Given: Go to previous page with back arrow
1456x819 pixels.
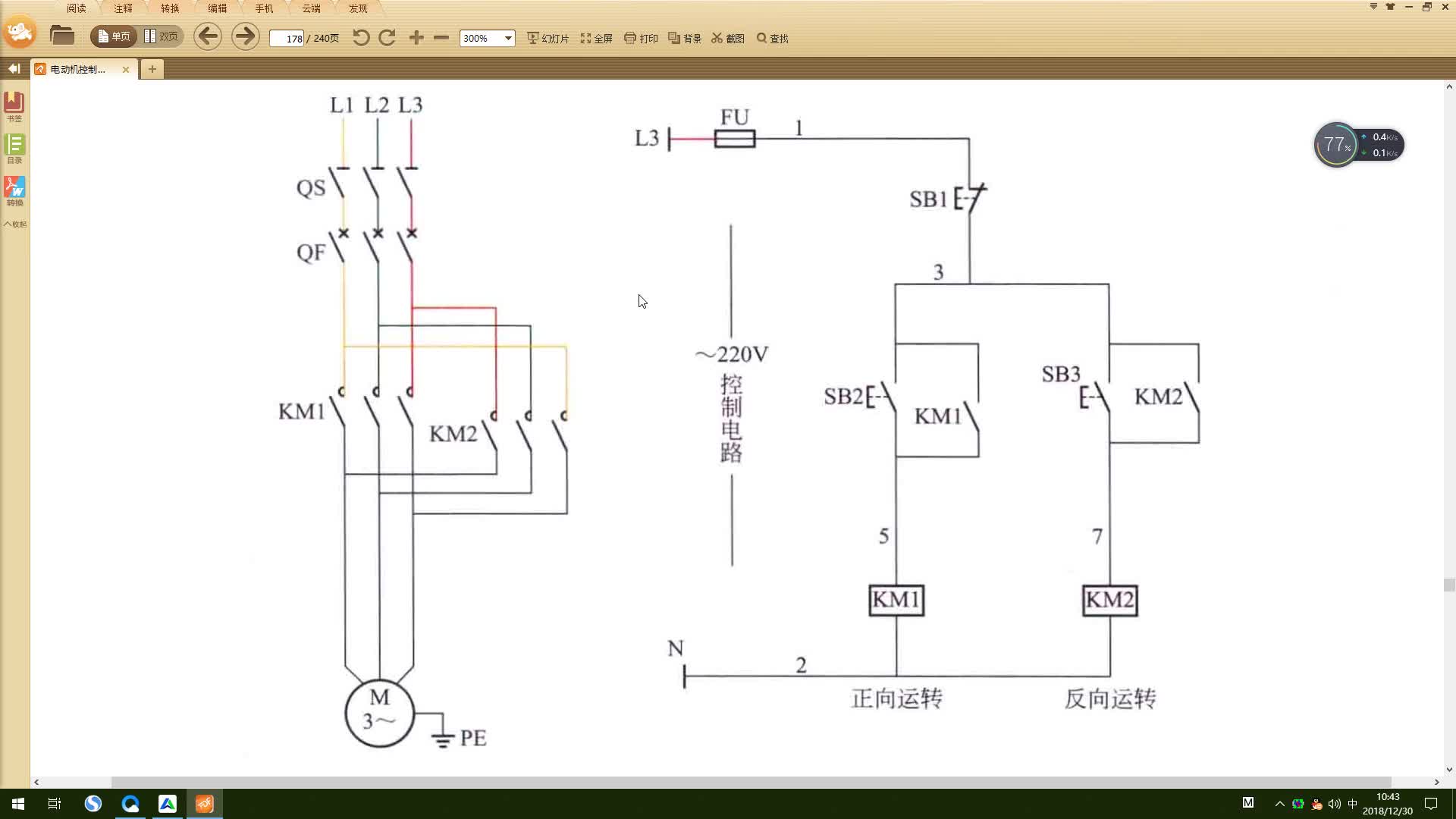Looking at the screenshot, I should [207, 36].
